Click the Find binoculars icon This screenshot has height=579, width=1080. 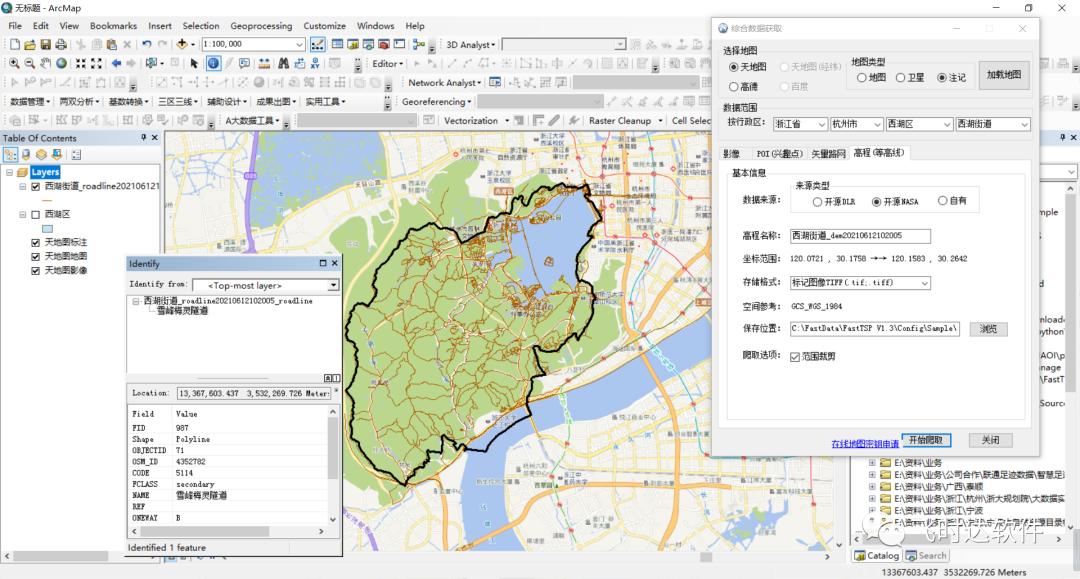[283, 63]
